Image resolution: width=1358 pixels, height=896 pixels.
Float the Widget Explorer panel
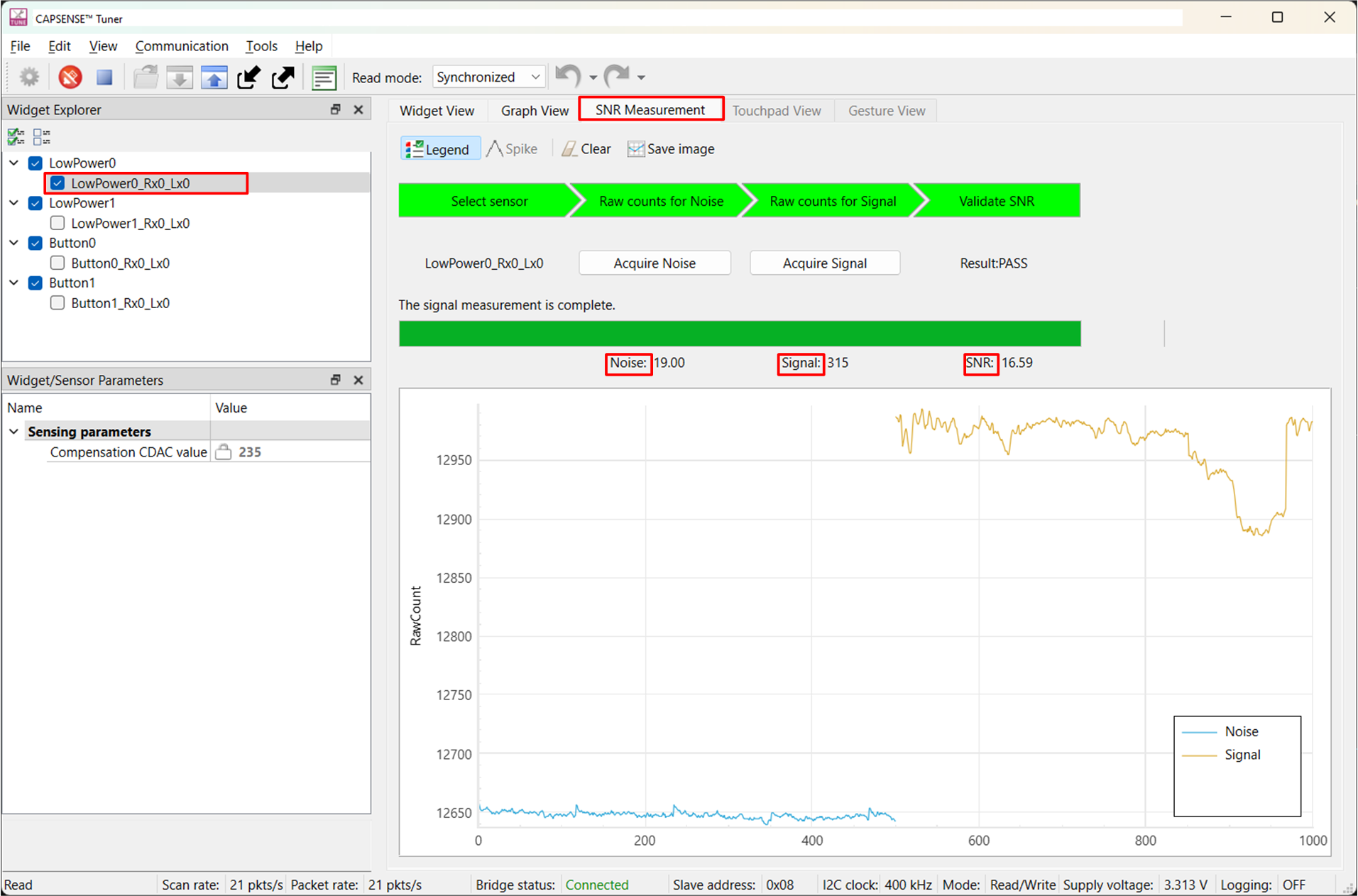(x=336, y=109)
